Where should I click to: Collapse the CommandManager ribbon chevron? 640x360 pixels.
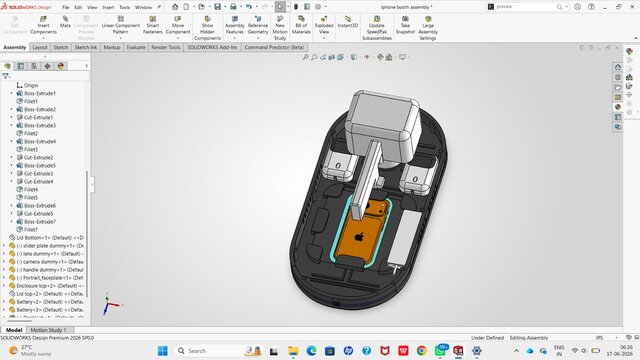click(x=636, y=38)
